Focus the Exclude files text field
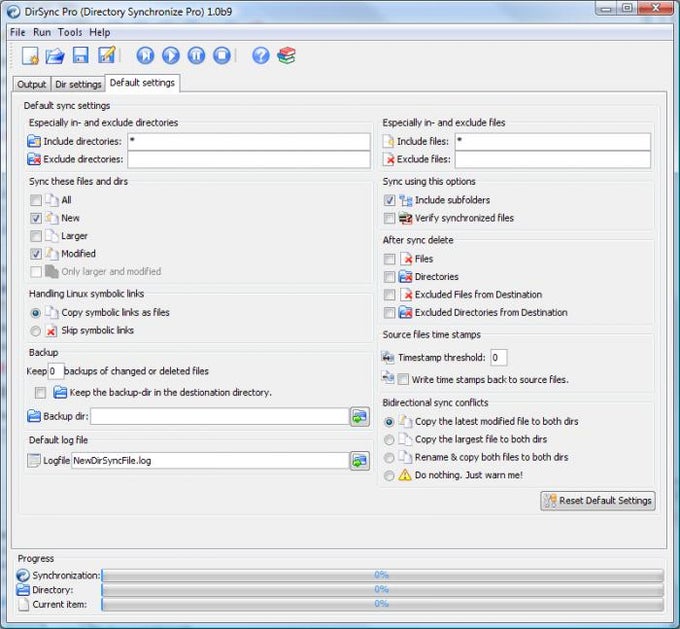This screenshot has height=629, width=680. tap(552, 159)
